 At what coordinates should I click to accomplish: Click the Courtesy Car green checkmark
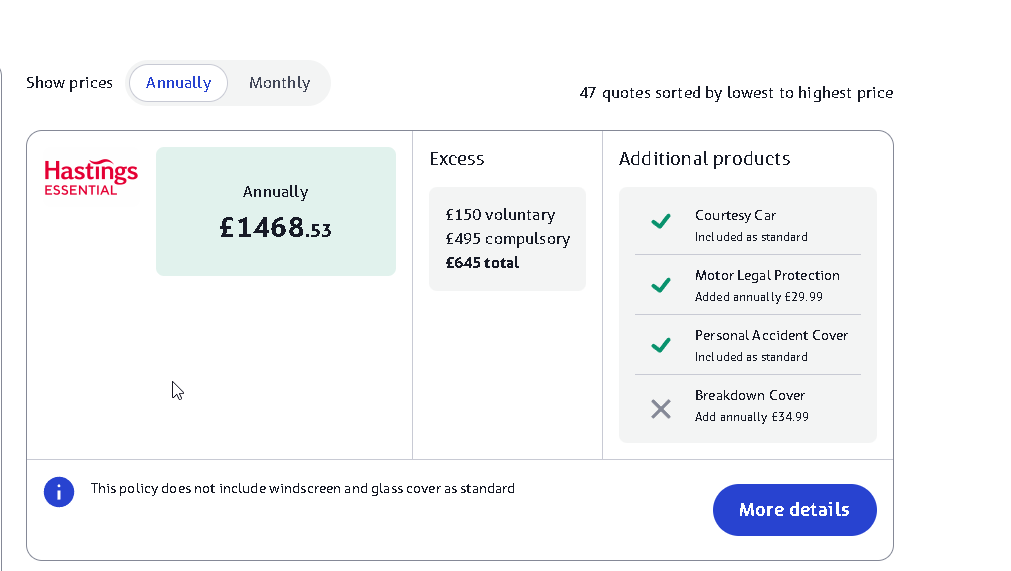660,222
